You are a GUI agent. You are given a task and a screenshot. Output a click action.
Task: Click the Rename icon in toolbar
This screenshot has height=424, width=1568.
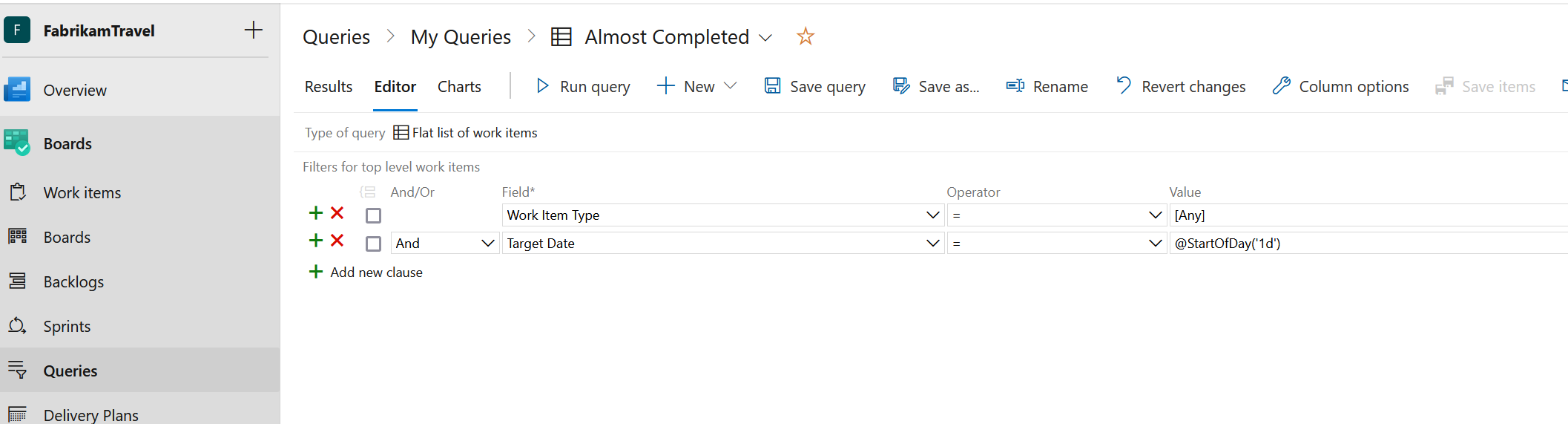[x=1015, y=86]
